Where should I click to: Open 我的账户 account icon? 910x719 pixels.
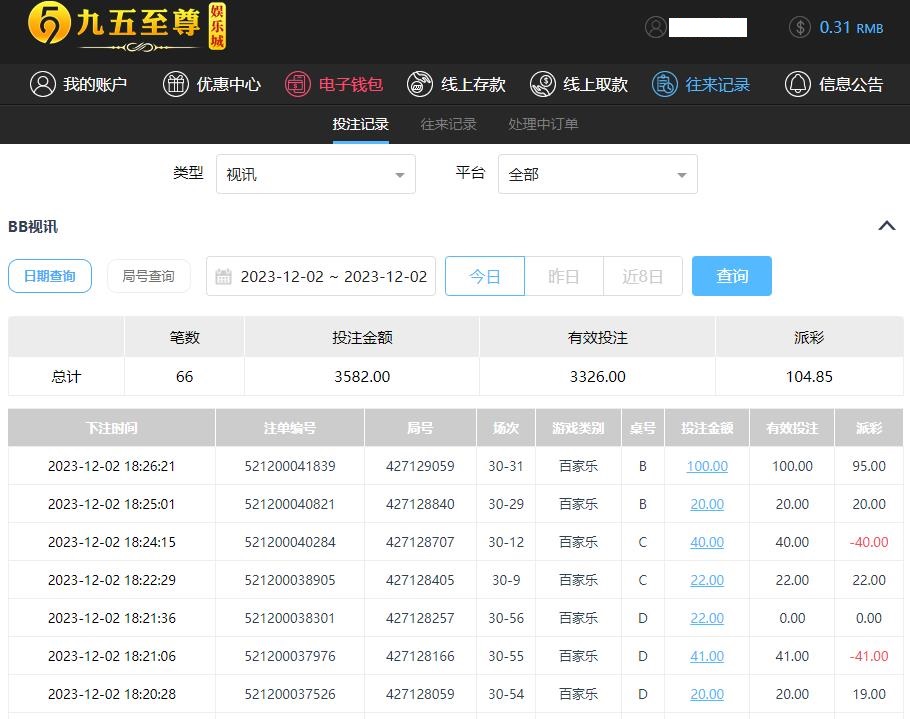pyautogui.click(x=43, y=84)
